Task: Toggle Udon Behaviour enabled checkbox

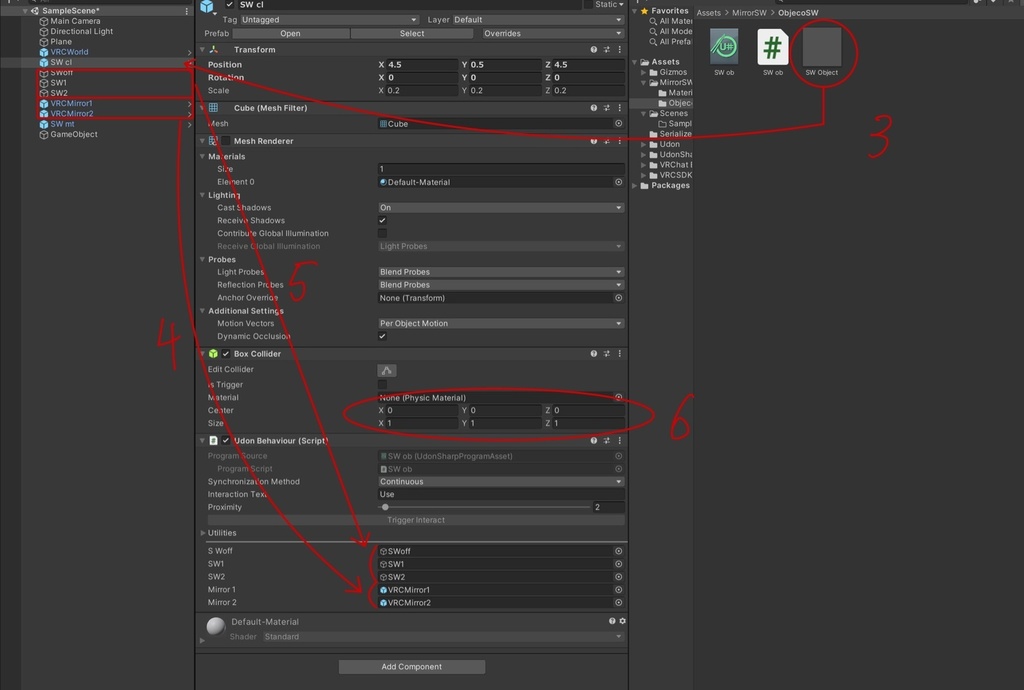Action: (x=226, y=441)
